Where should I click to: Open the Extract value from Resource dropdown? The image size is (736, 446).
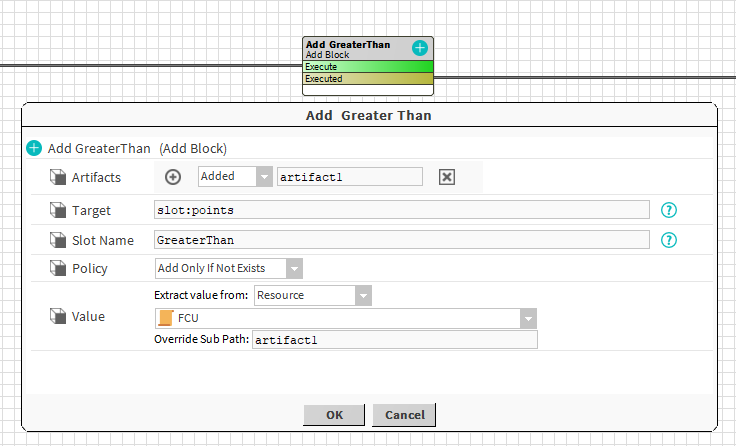[x=363, y=296]
